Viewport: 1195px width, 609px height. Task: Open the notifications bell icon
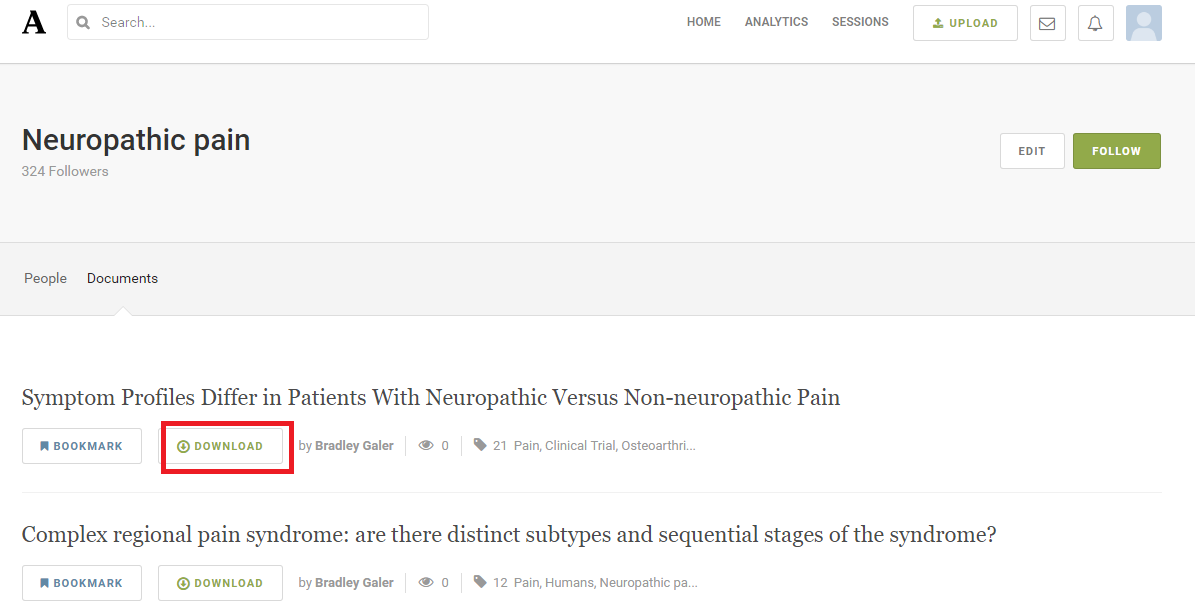(1095, 23)
